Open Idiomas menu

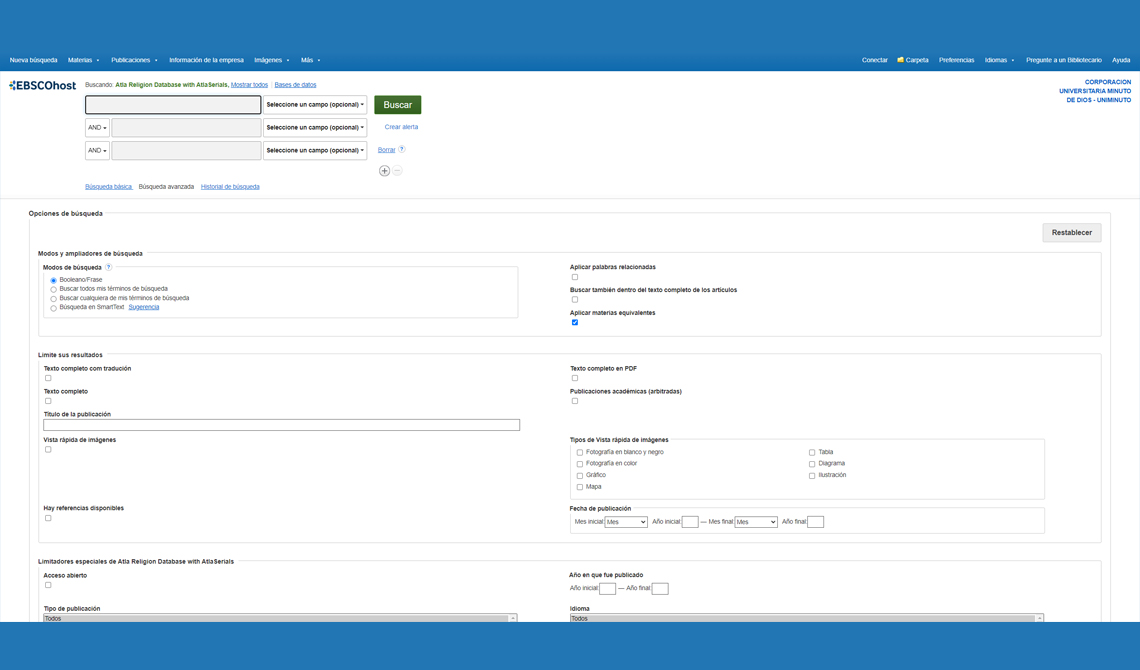1000,60
